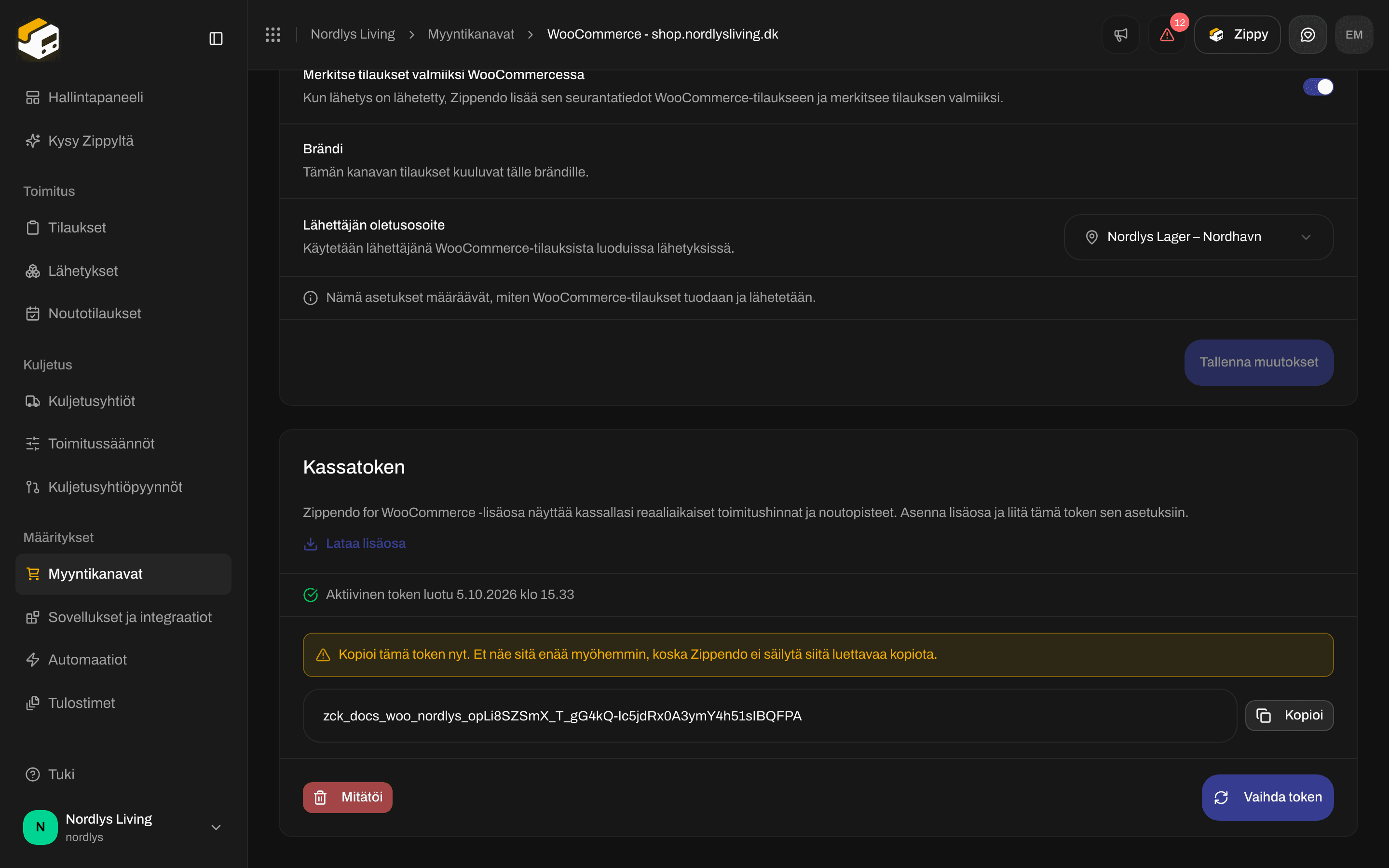
Task: Open the apps grid menu
Action: (272, 34)
